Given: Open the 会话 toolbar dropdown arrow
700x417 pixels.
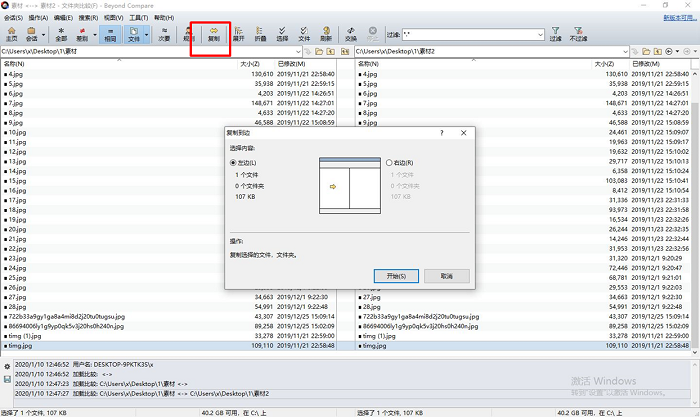Looking at the screenshot, I should pos(43,34).
